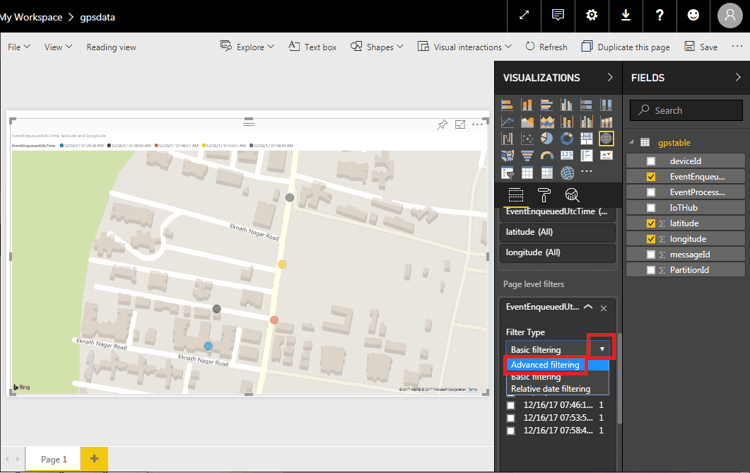750x473 pixels.
Task: Select the matrix visualization
Action: pyautogui.click(x=547, y=173)
